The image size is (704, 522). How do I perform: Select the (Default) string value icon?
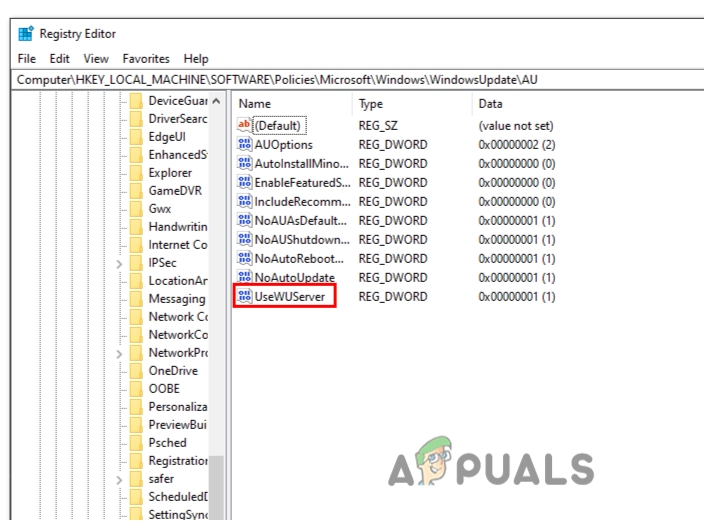[244, 125]
